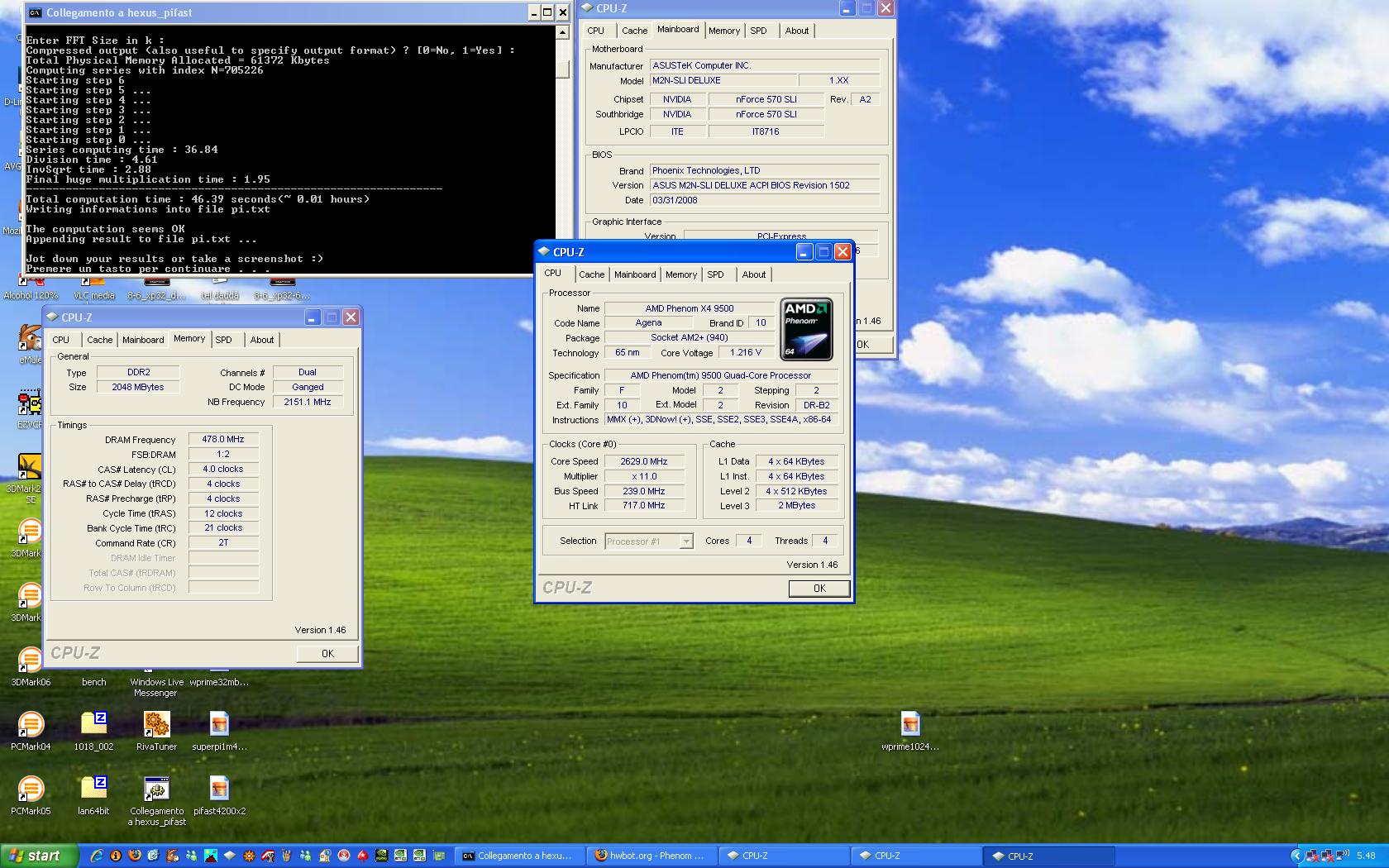Select About tab in the Memory CPU-Z window
The width and height of the screenshot is (1389, 868).
(x=262, y=340)
